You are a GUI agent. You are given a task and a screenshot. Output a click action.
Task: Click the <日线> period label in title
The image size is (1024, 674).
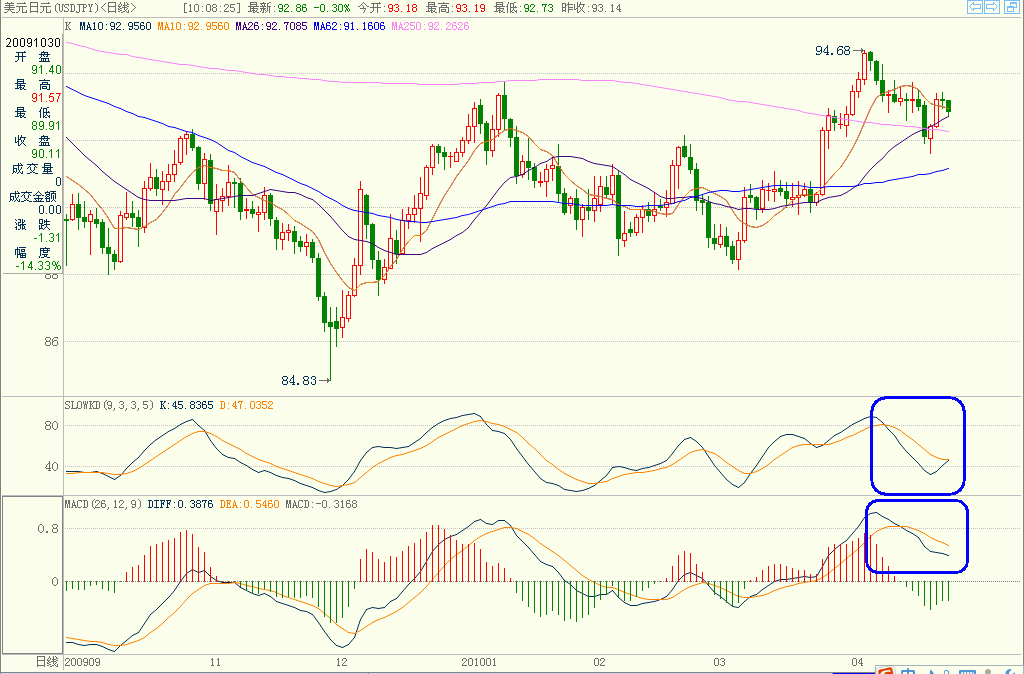[118, 8]
